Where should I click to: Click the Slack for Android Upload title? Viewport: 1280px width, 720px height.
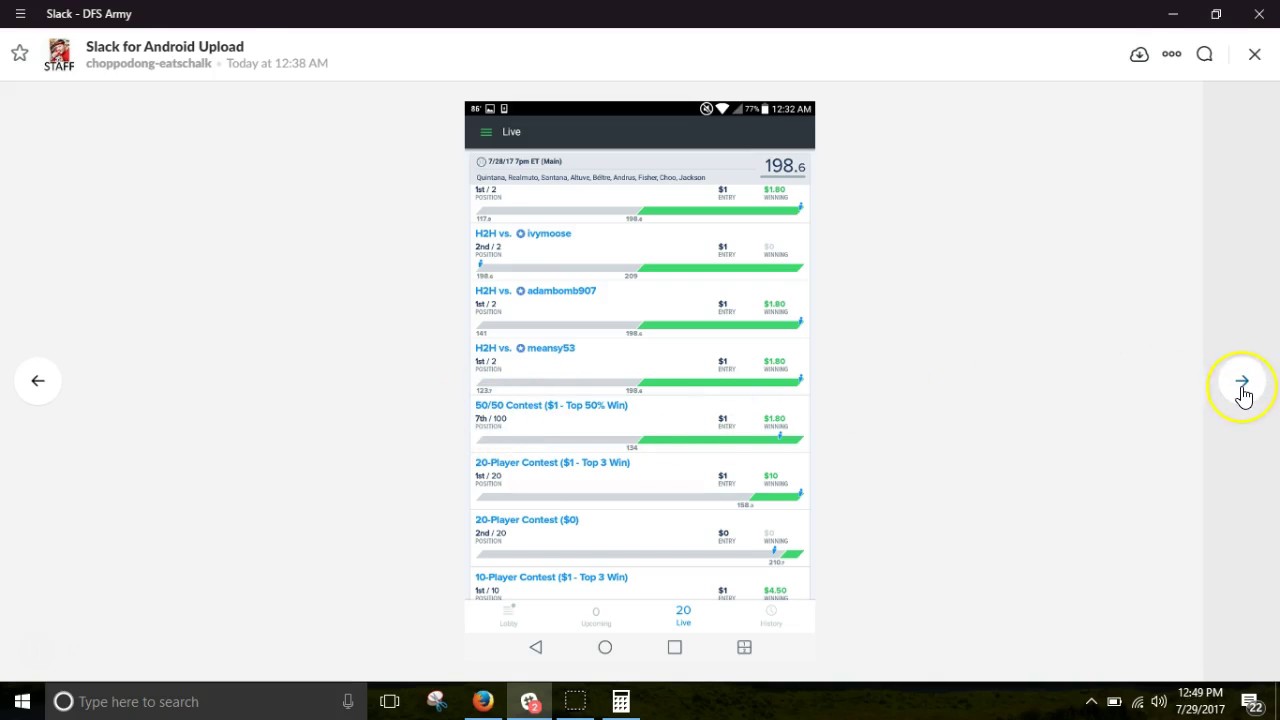click(x=165, y=46)
